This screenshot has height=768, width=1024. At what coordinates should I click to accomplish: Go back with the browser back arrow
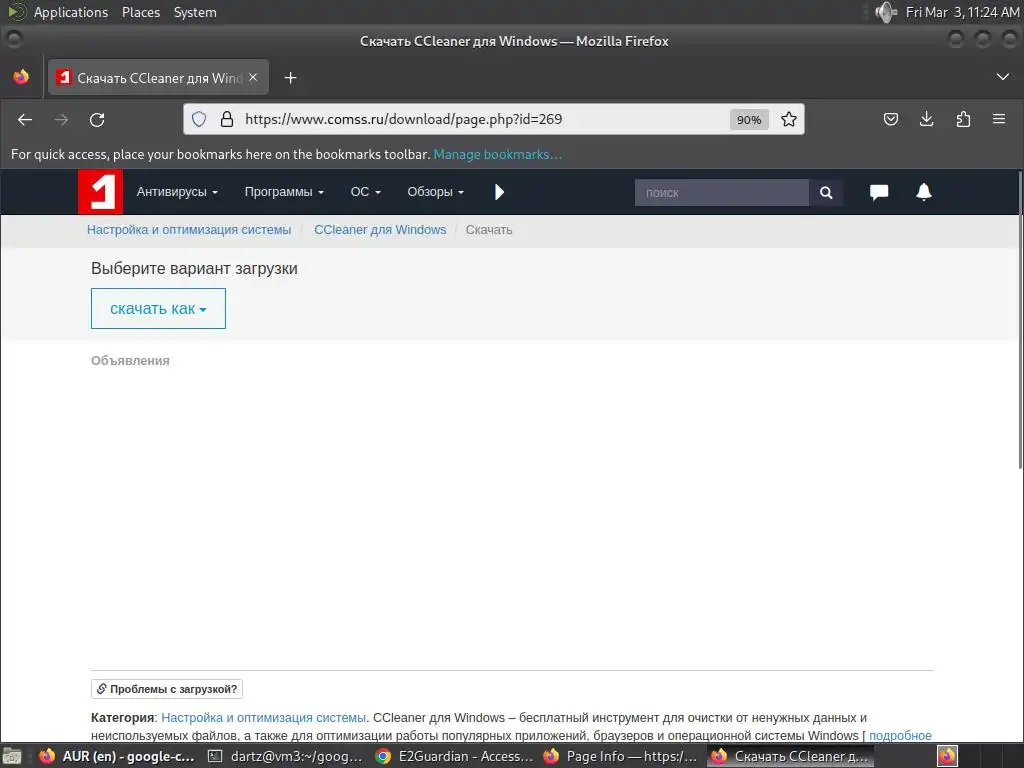pyautogui.click(x=25, y=120)
